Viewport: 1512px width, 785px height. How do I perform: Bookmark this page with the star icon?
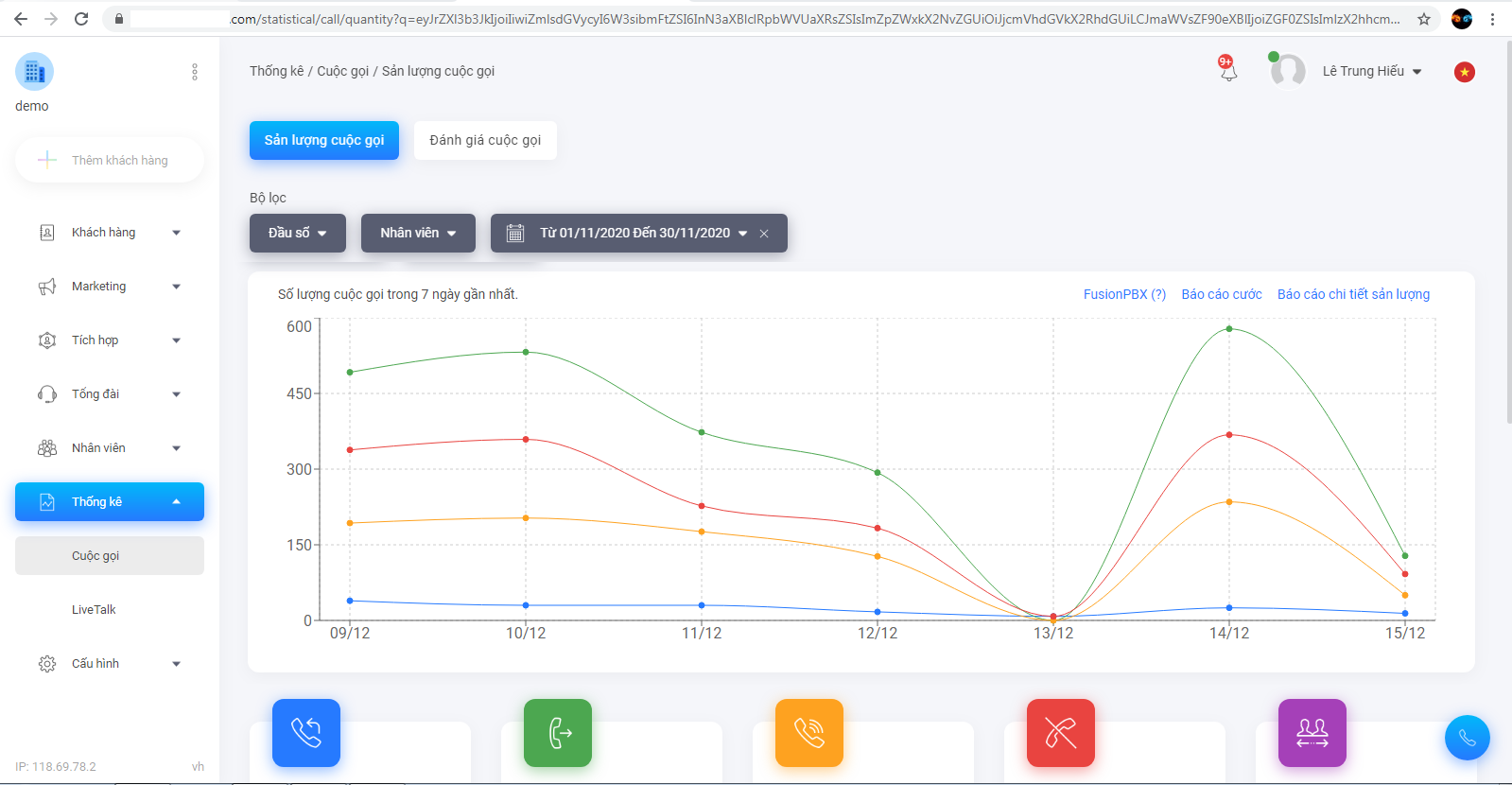coord(1424,19)
